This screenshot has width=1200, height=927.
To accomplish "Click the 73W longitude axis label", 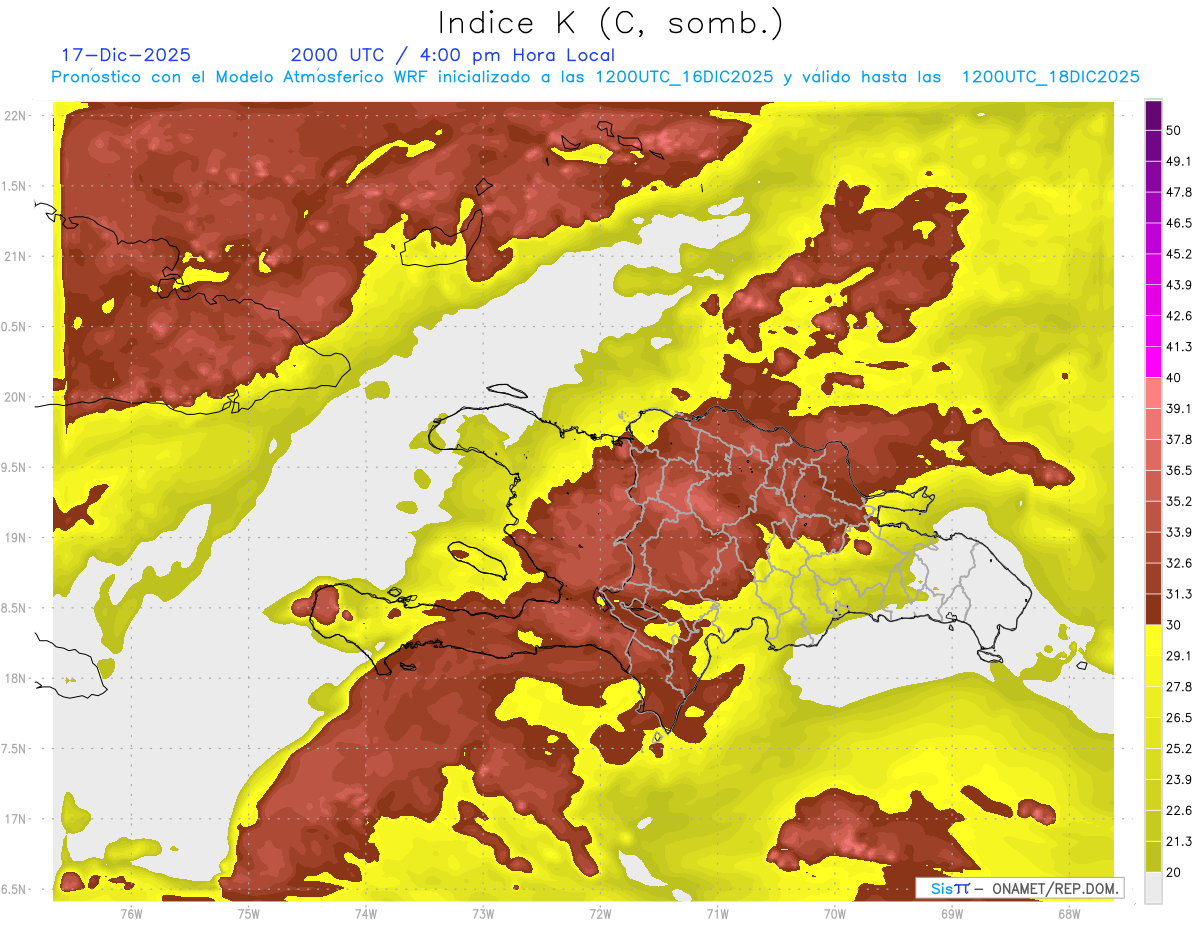I will [x=483, y=913].
